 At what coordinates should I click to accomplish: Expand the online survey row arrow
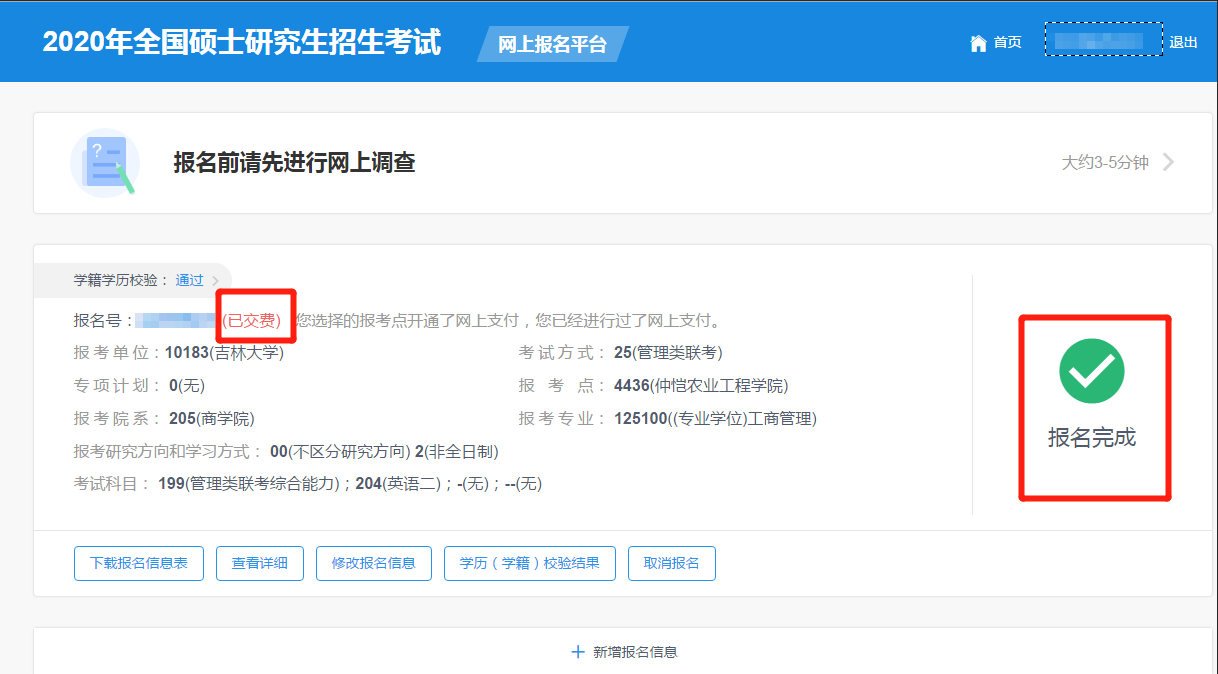(x=1168, y=162)
